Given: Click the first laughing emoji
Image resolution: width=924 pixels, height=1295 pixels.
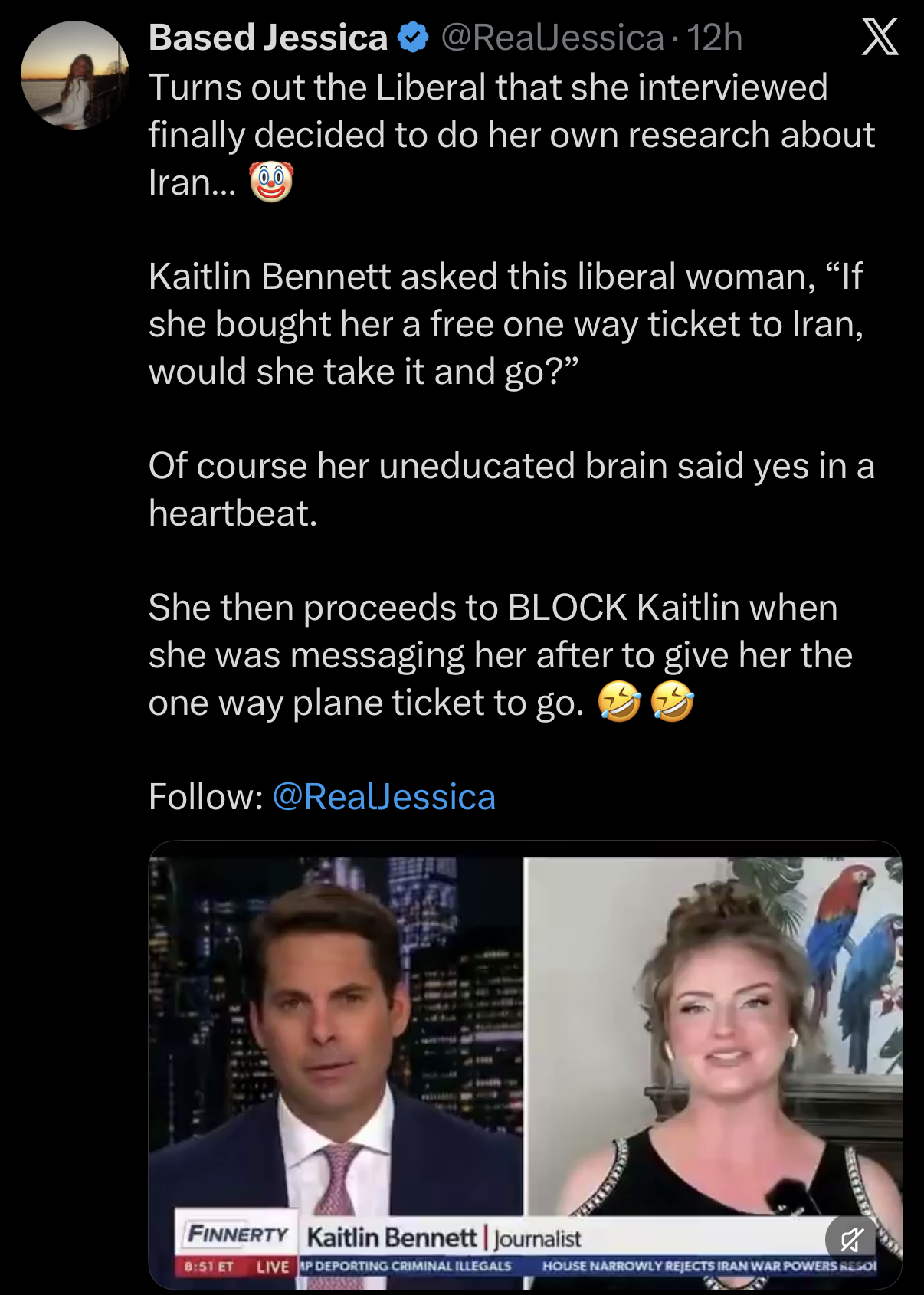Looking at the screenshot, I should click(618, 702).
